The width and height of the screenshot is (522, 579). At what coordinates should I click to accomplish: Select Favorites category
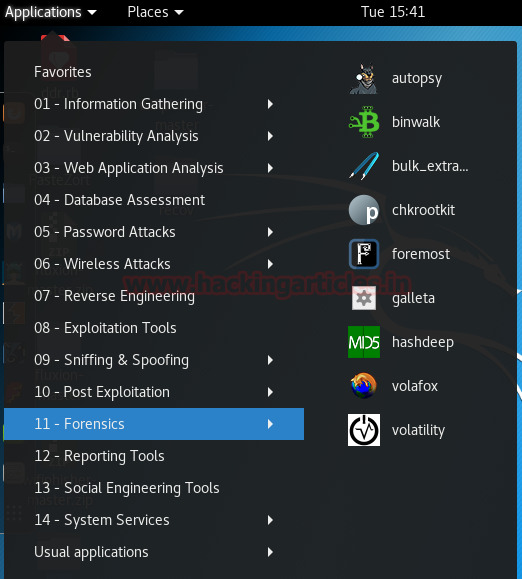154,72
